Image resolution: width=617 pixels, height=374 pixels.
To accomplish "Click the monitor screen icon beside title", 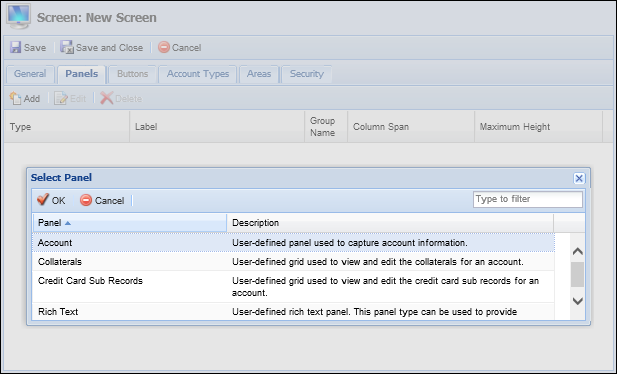I will pos(18,16).
